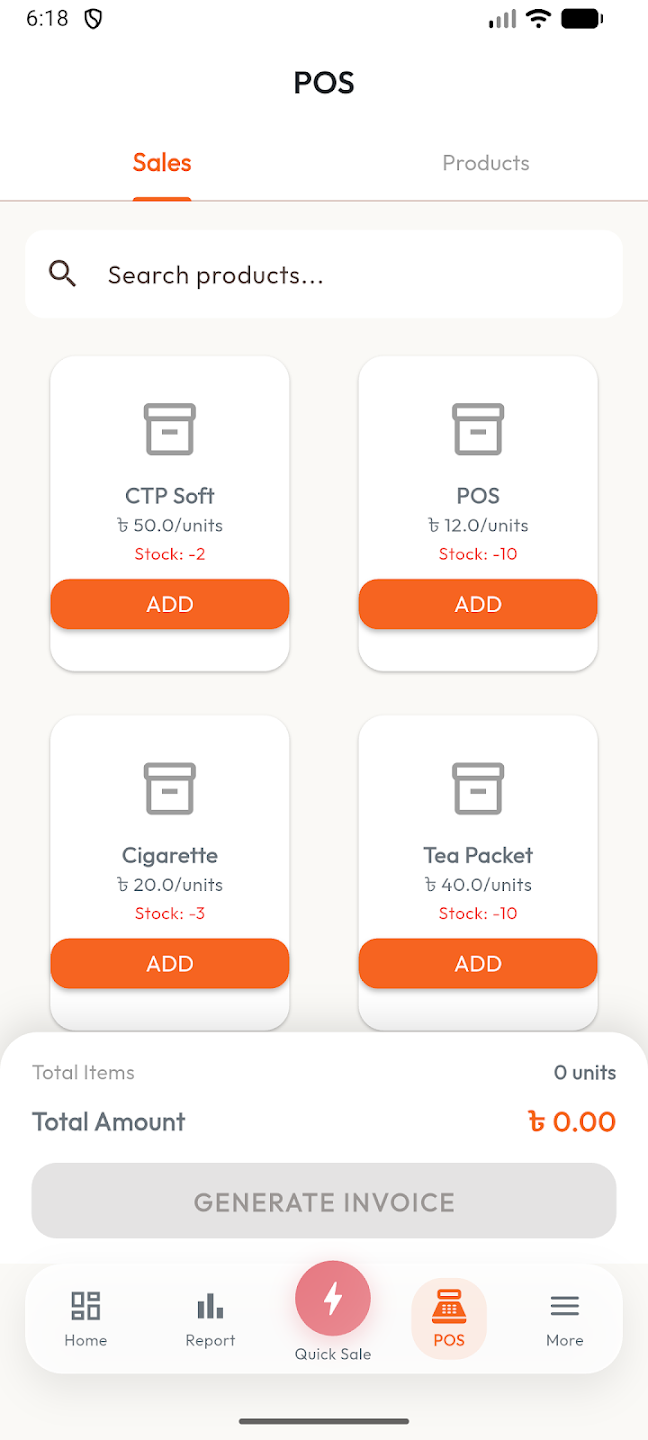Open the More hamburger menu

point(565,1306)
